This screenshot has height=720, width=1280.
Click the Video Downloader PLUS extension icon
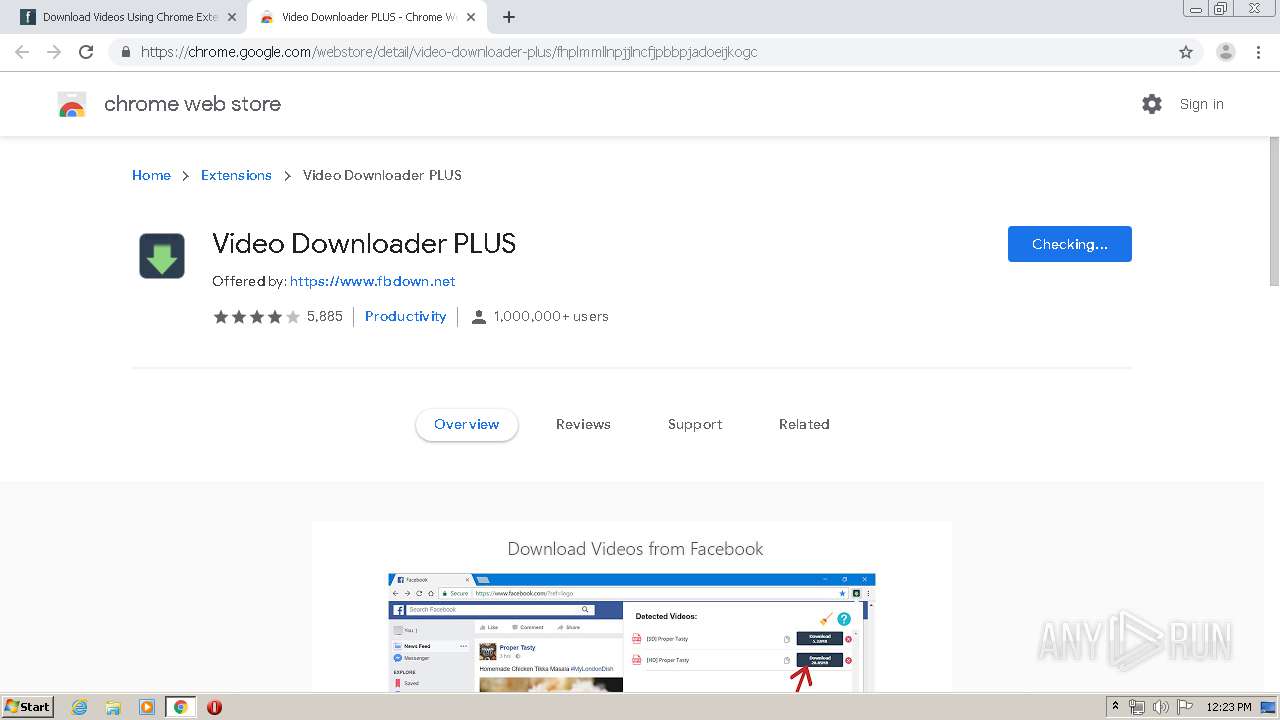(x=162, y=256)
